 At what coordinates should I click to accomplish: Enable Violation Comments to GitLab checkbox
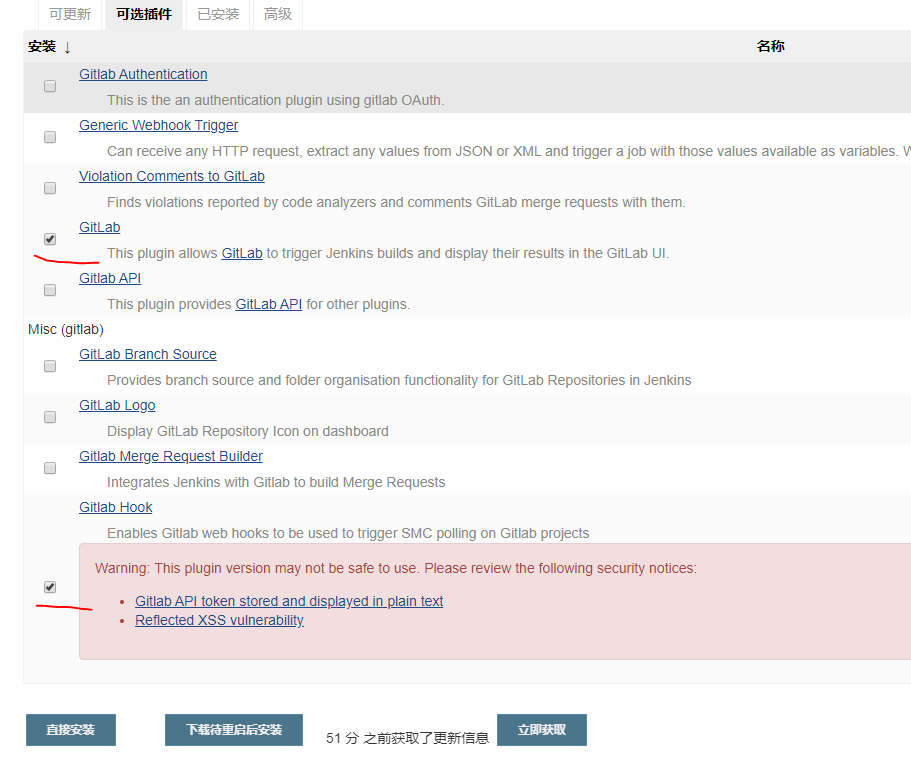tap(50, 188)
